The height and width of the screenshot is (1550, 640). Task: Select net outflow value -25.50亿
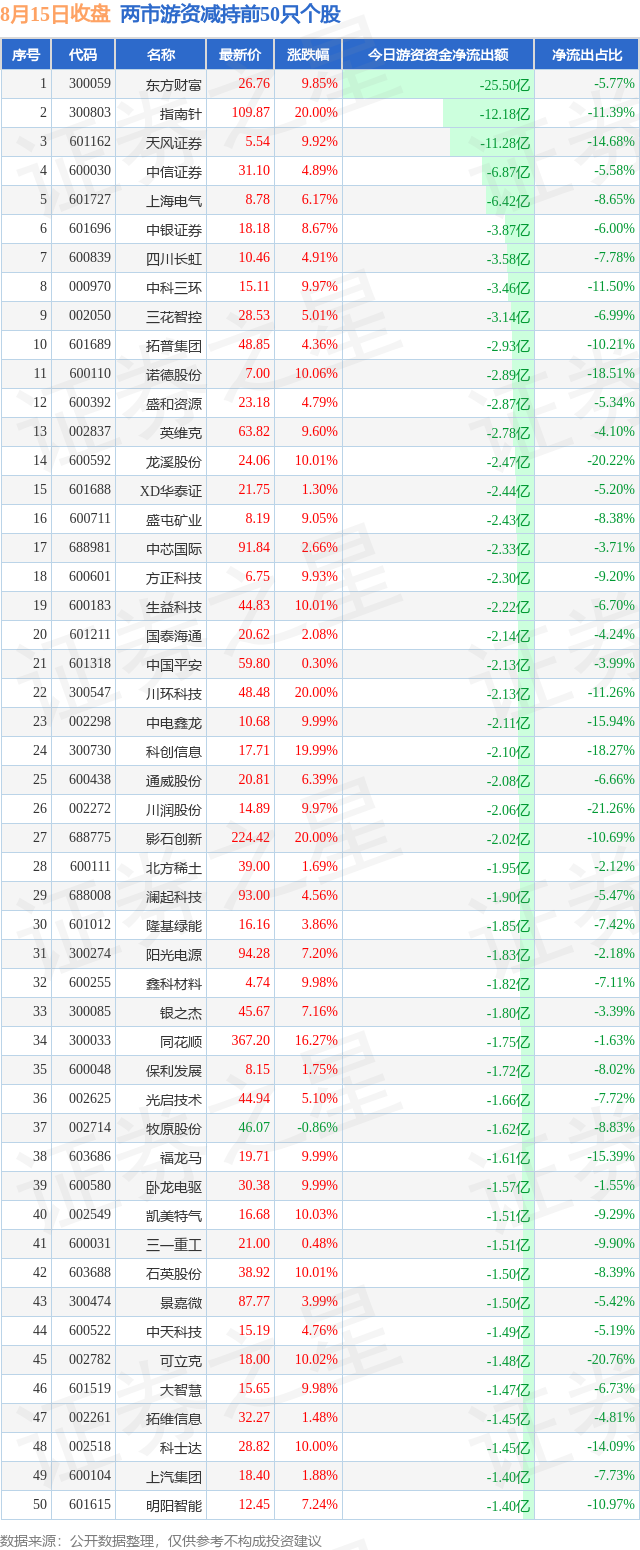(505, 85)
